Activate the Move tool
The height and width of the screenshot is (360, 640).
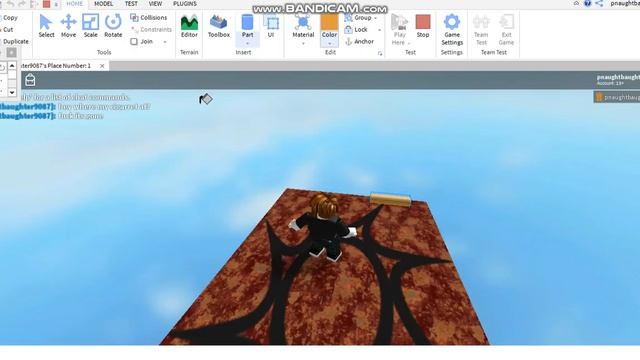pos(68,26)
